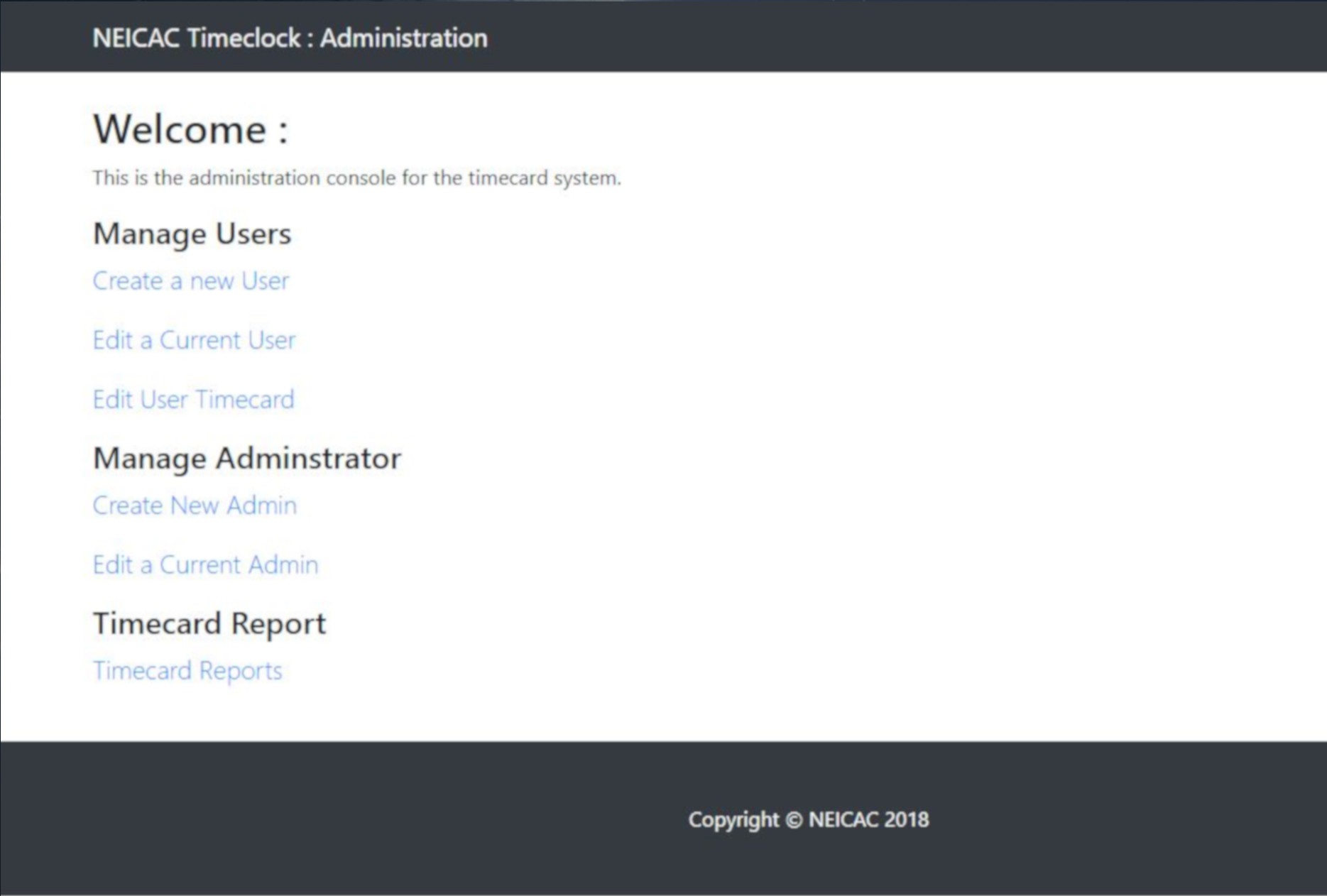Image resolution: width=1327 pixels, height=896 pixels.
Task: Open the Timecard Reports link
Action: (187, 671)
